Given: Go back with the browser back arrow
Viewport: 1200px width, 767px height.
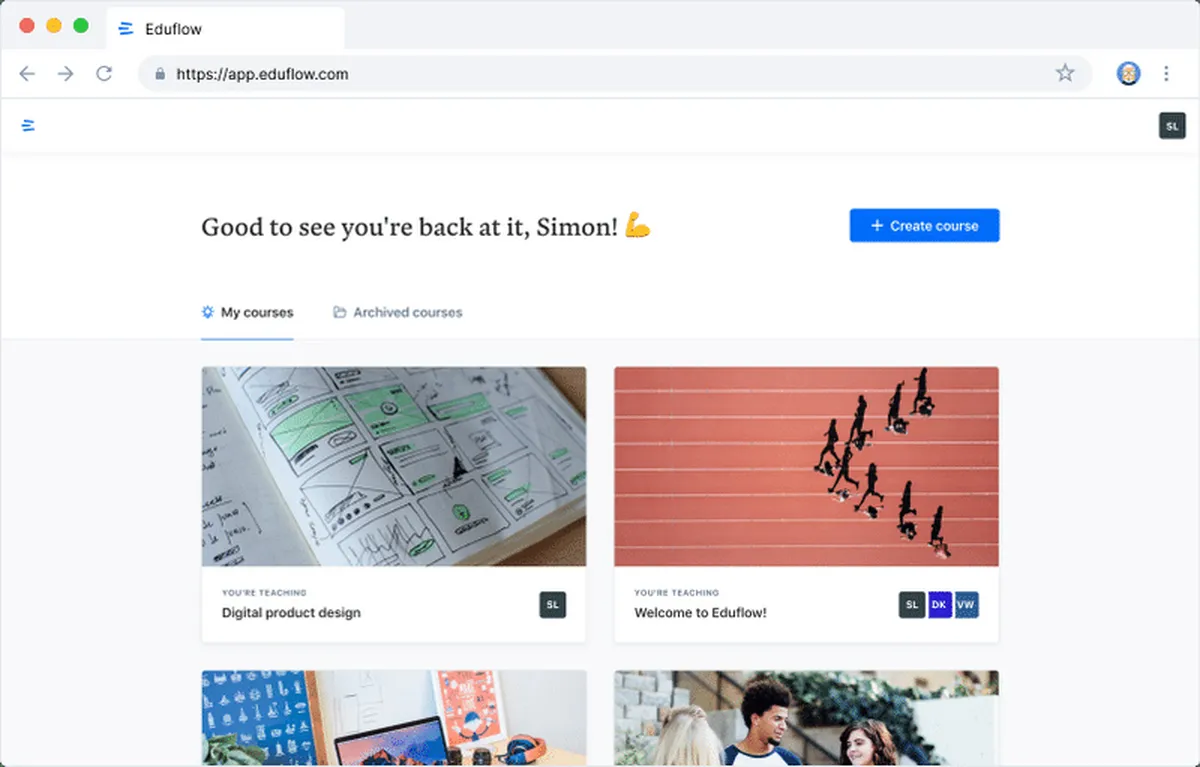Looking at the screenshot, I should [27, 73].
